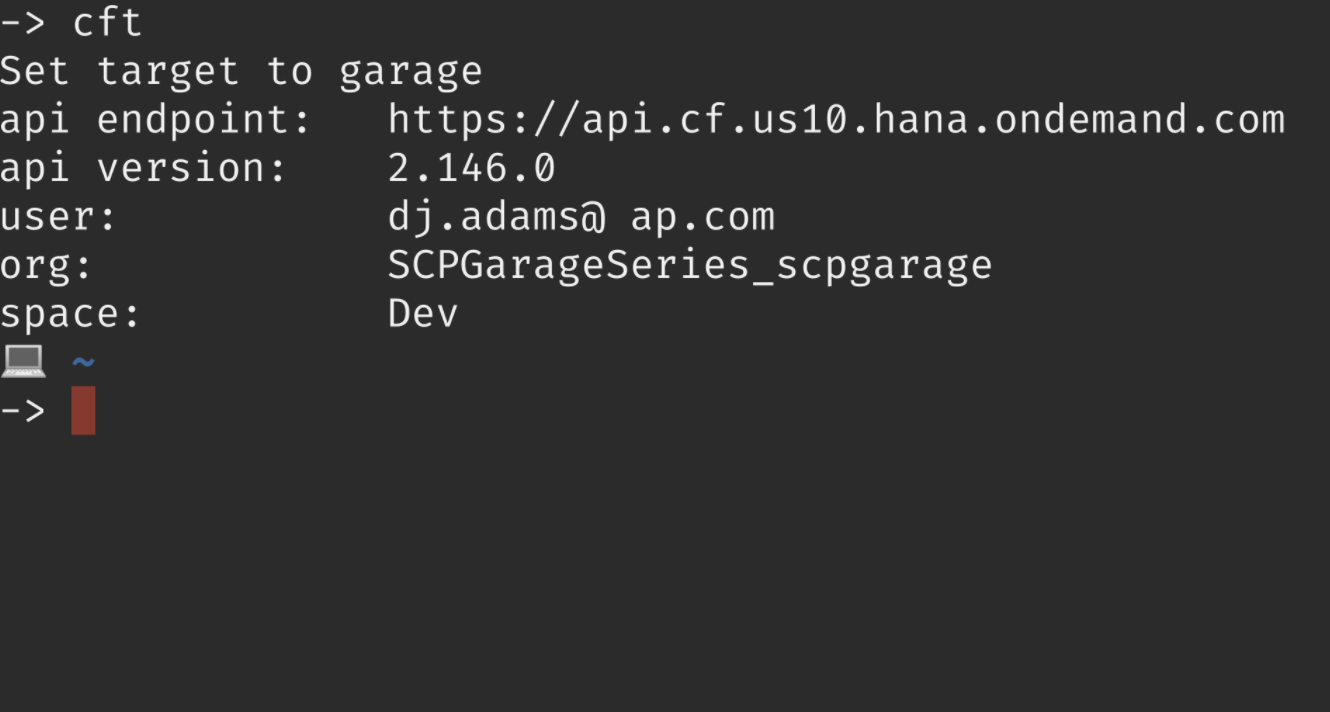Click the "user:" label
The width and height of the screenshot is (1330, 712).
[59, 217]
